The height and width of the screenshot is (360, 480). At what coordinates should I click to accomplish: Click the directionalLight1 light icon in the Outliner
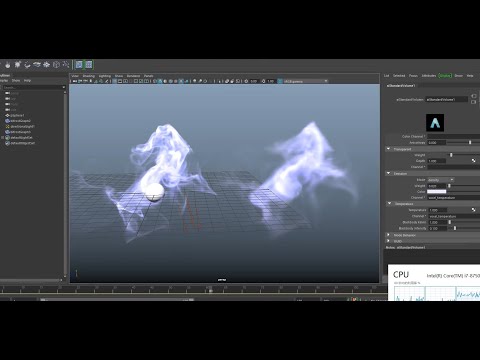tap(7, 127)
